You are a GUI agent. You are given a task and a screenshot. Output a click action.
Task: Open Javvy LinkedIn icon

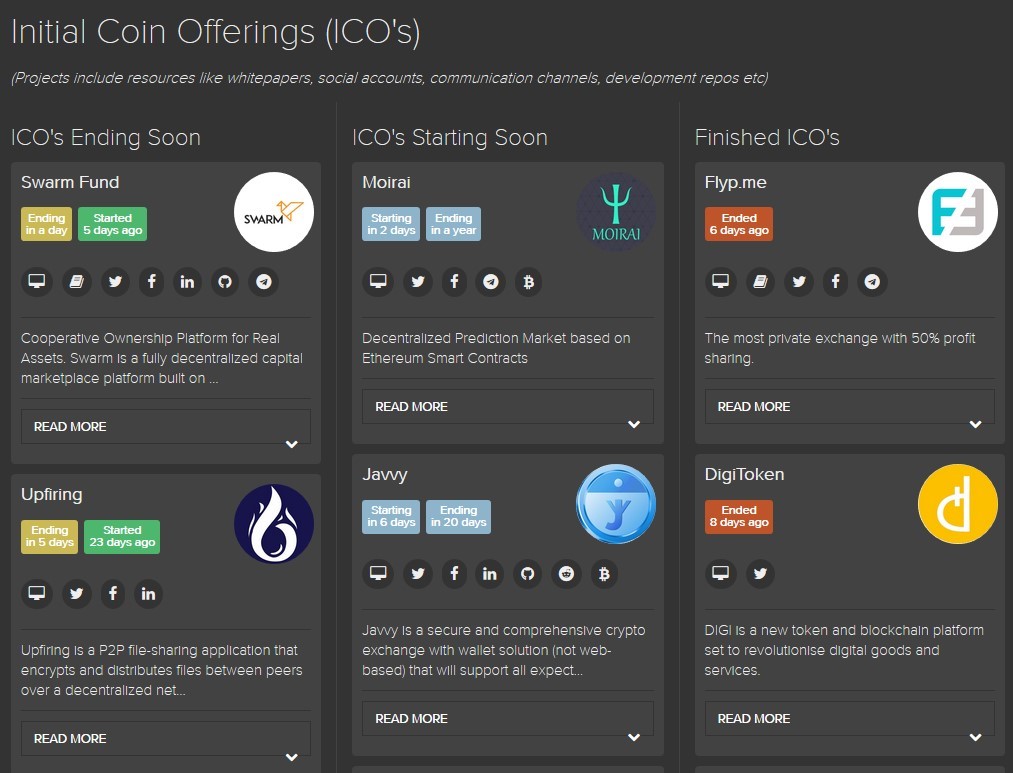[x=490, y=573]
